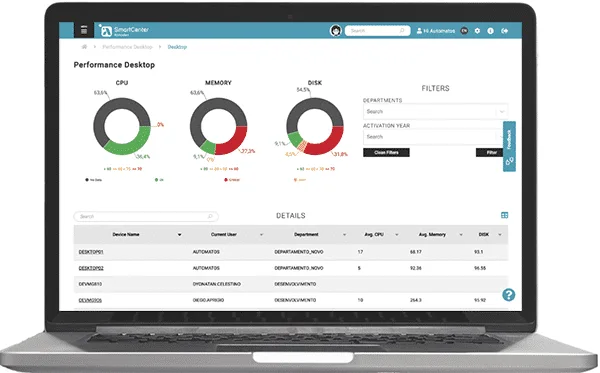Focus the Details table search field
600x373 pixels.
146,216
